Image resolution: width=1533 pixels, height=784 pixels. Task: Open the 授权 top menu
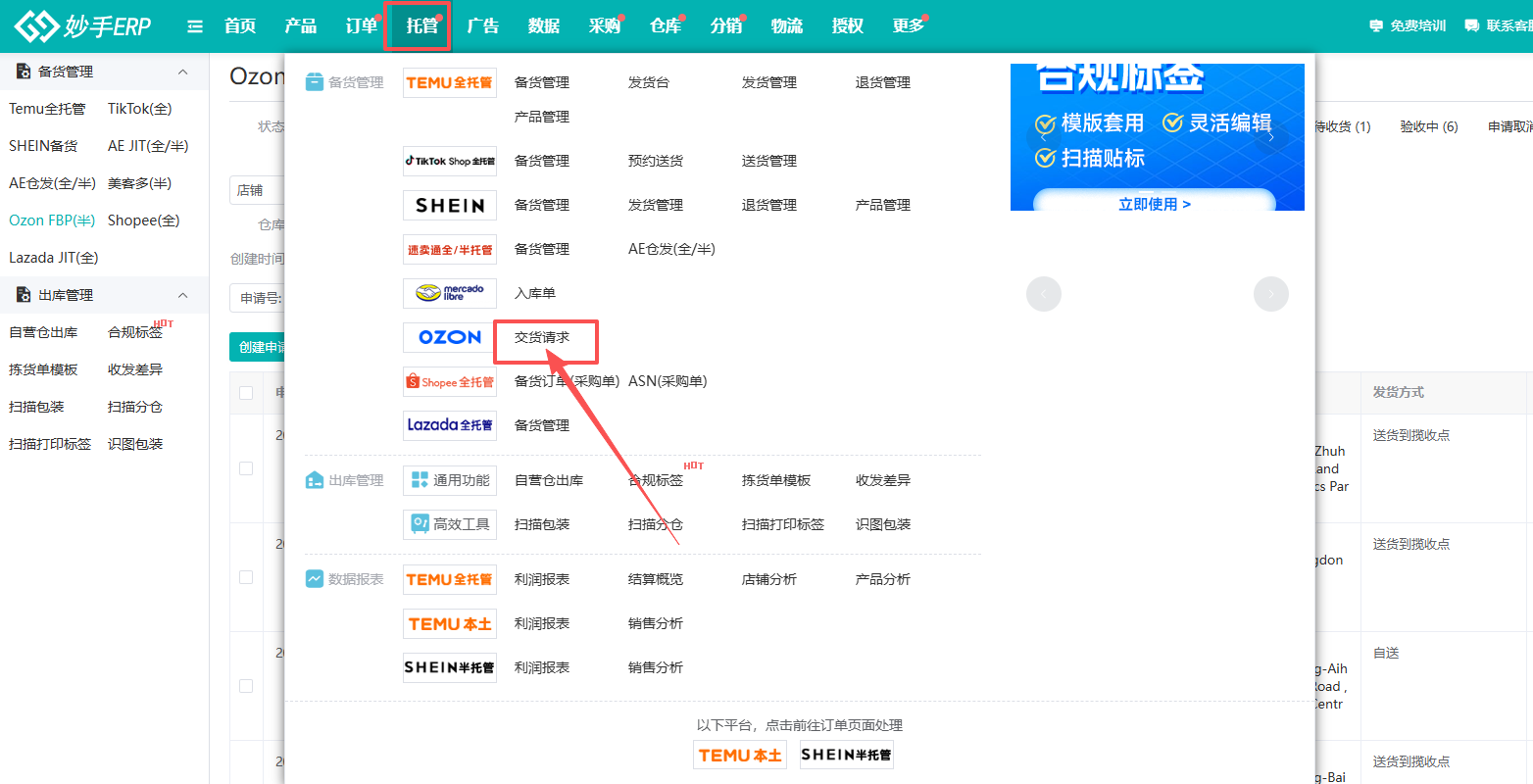click(x=848, y=25)
